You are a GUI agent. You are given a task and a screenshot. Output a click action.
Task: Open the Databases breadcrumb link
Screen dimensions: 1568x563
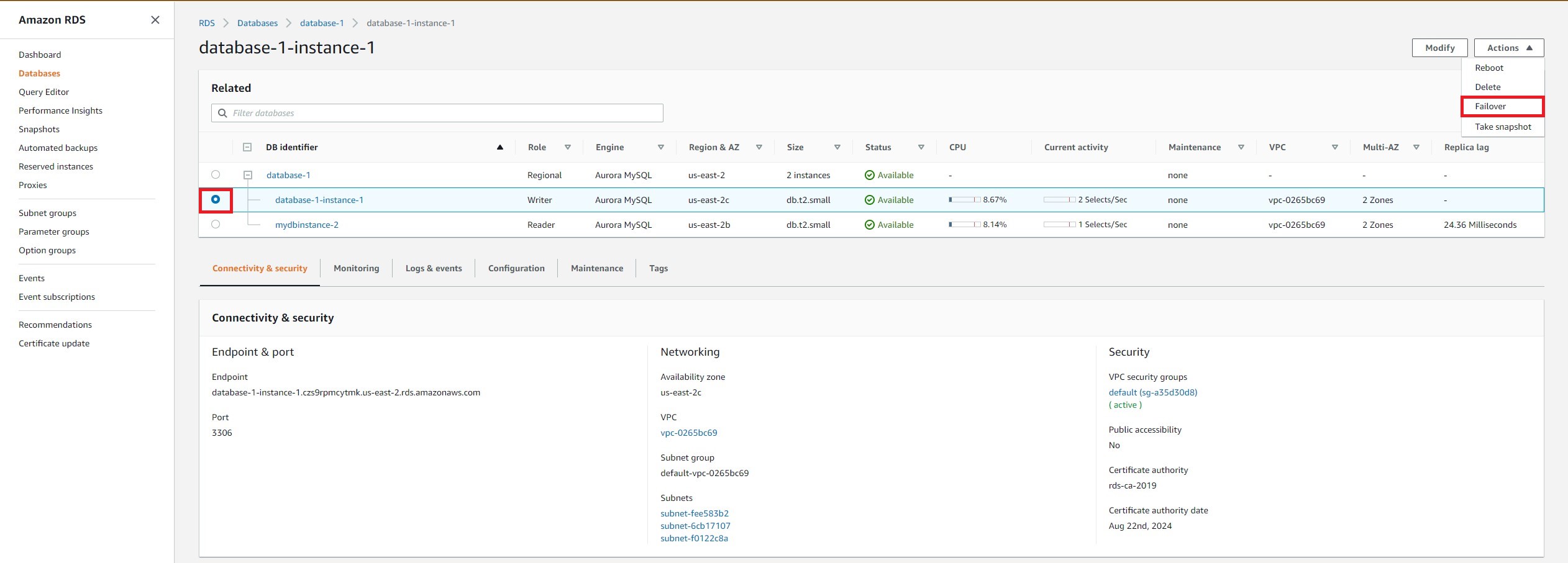[x=257, y=23]
